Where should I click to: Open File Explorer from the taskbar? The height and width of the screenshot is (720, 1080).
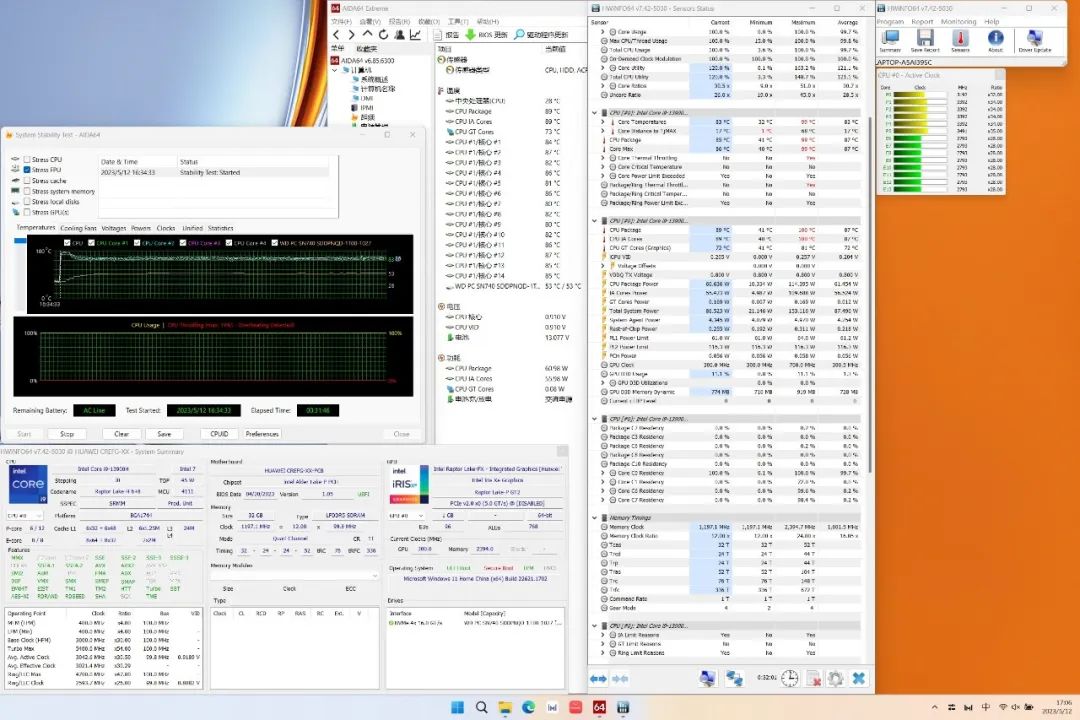pos(505,707)
